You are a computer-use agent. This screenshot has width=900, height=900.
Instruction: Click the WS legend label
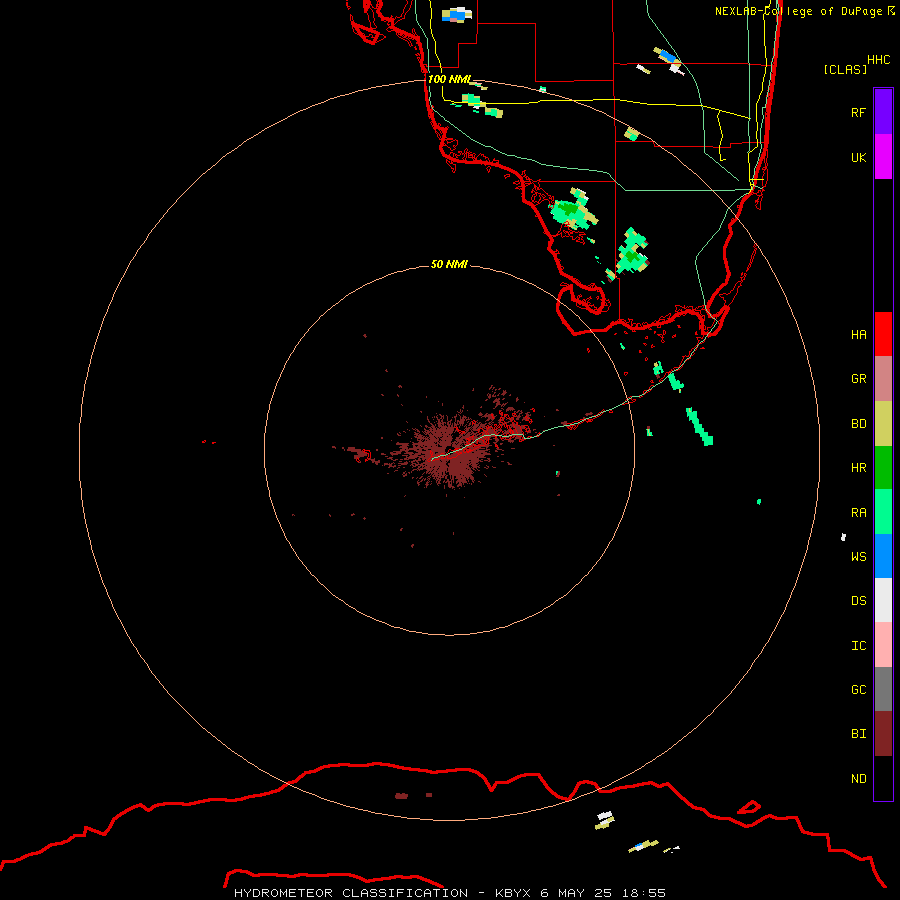click(x=858, y=557)
